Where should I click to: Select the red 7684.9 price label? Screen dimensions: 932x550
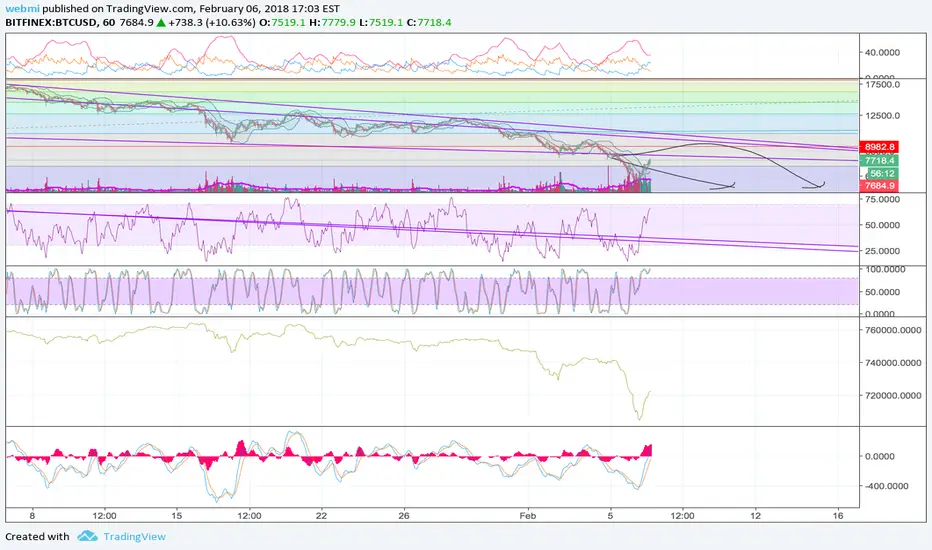[879, 186]
